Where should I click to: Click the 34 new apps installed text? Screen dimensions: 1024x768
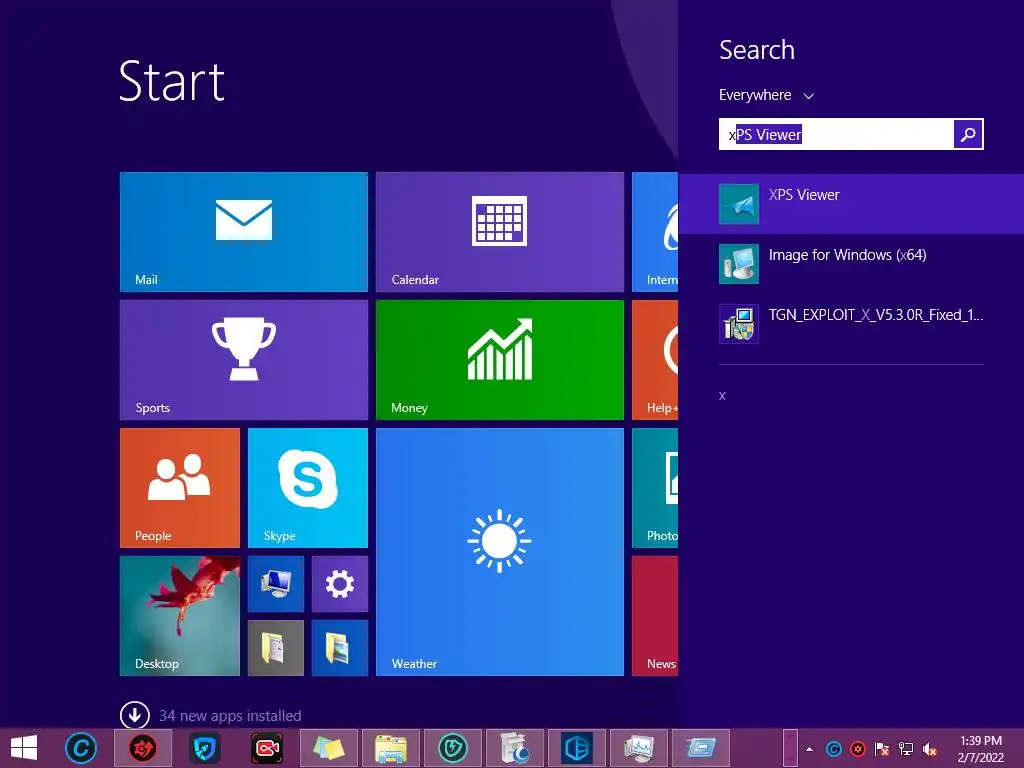click(230, 716)
